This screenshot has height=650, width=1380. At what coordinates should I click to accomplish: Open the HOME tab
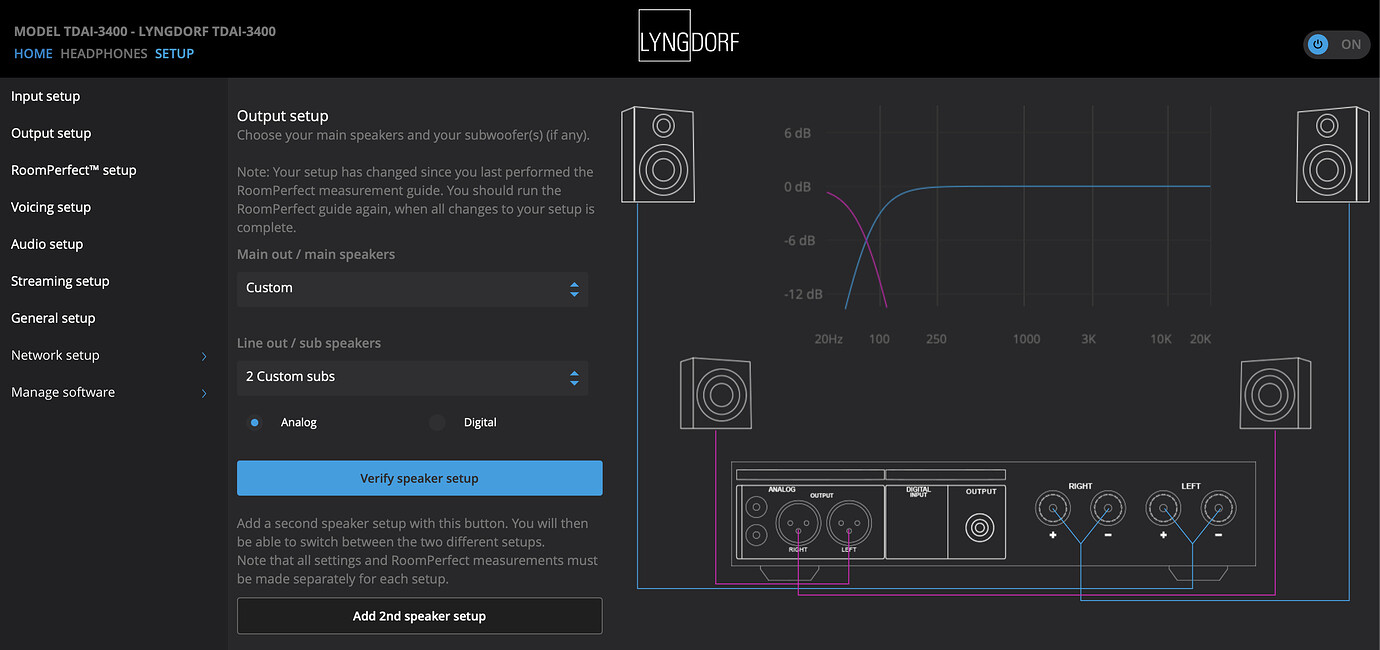33,53
